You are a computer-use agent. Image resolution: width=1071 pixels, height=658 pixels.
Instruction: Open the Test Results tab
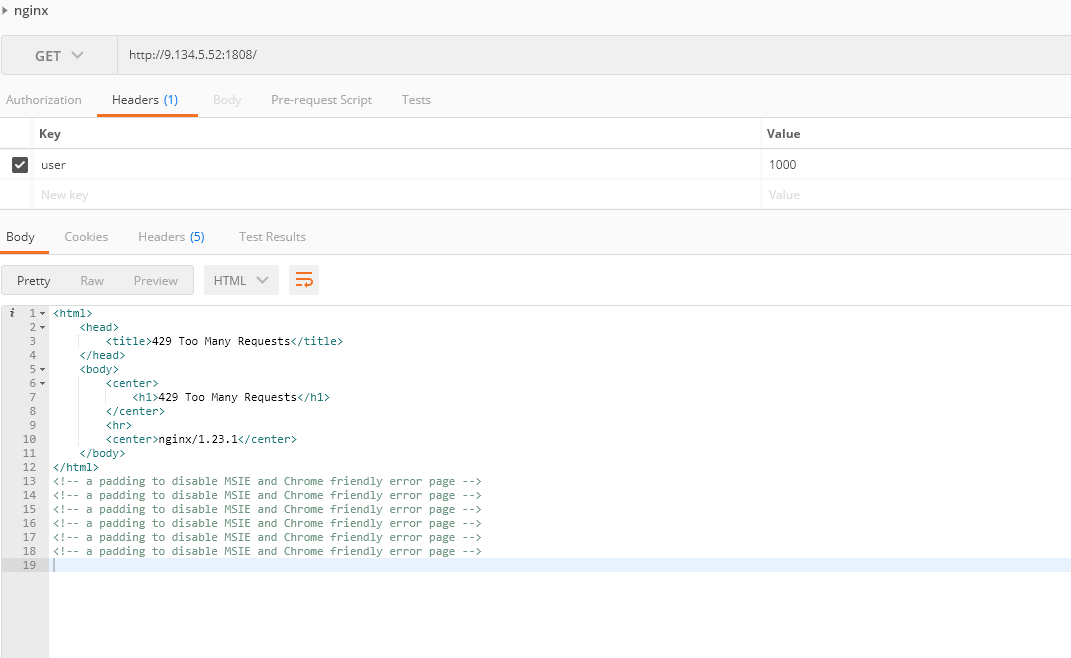tap(272, 237)
